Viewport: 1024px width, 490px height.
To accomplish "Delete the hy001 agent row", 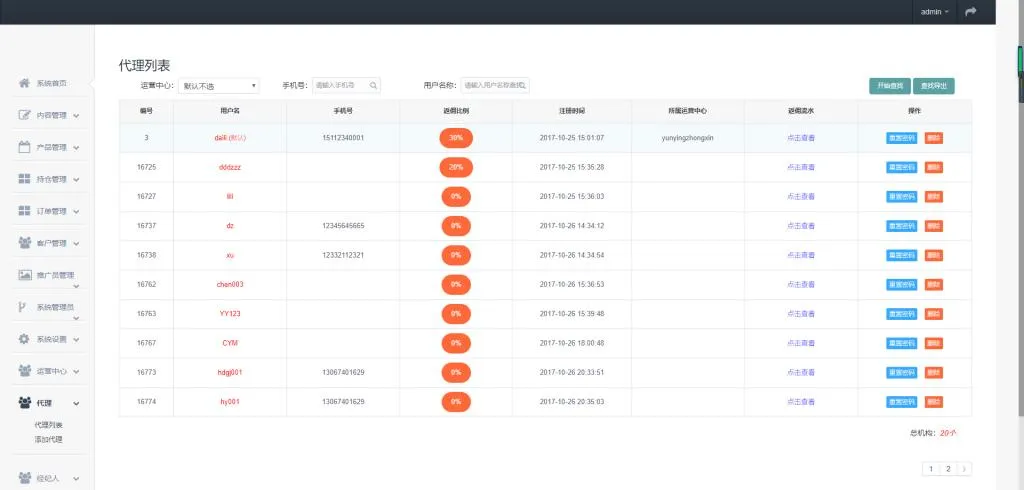I will coord(934,402).
